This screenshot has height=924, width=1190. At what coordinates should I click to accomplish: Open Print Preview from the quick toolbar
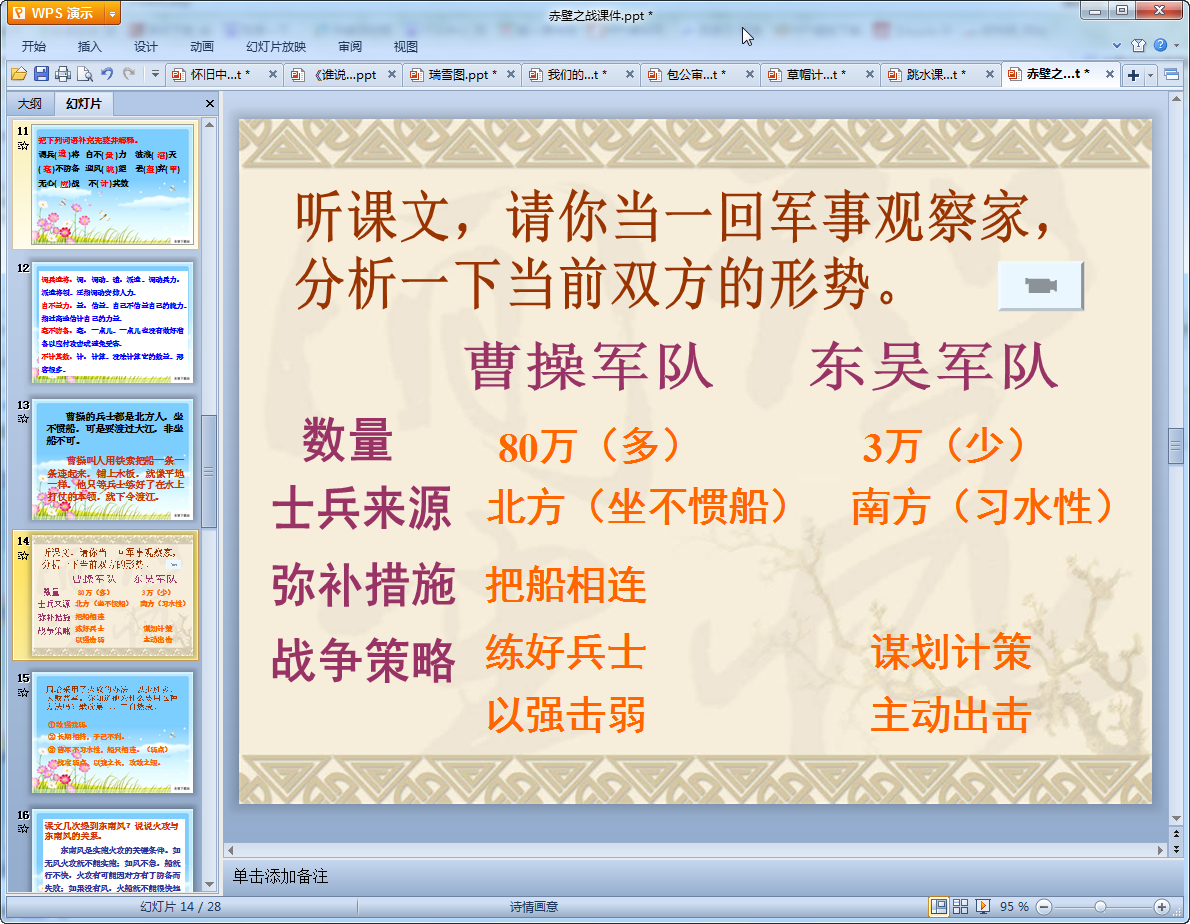coord(85,74)
